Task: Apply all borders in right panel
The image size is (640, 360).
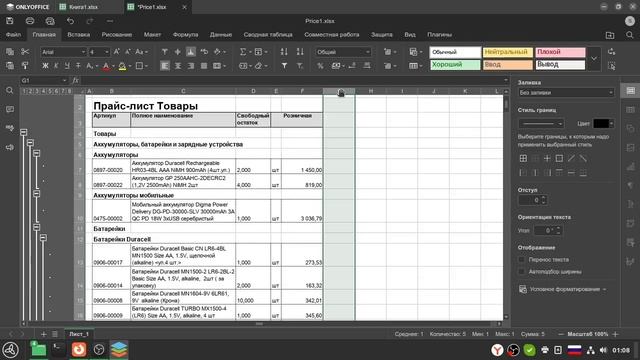Action: click(523, 158)
